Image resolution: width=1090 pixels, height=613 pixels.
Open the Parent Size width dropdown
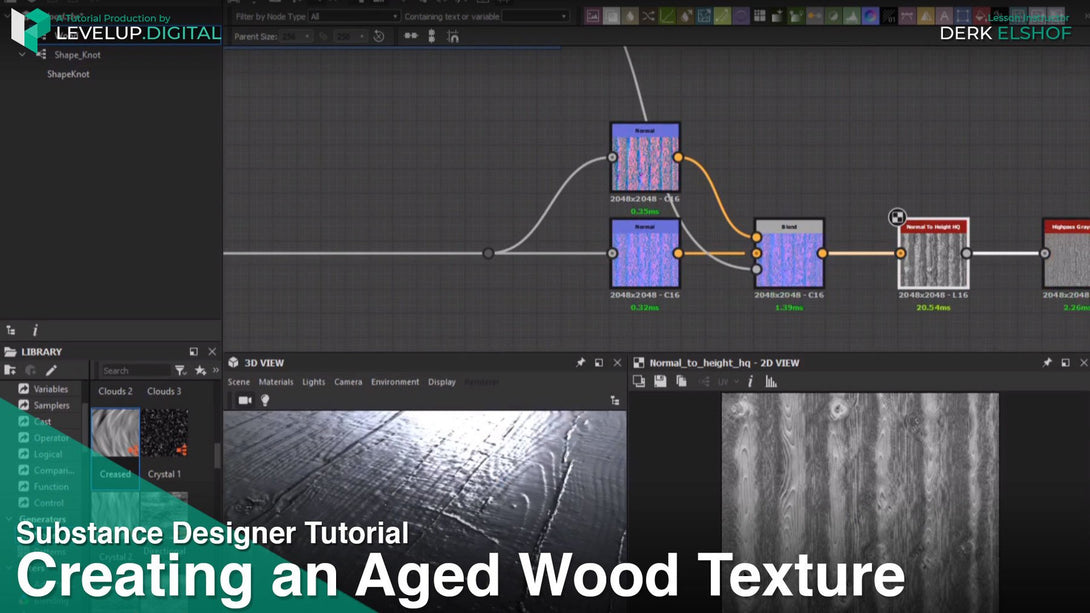coord(297,36)
